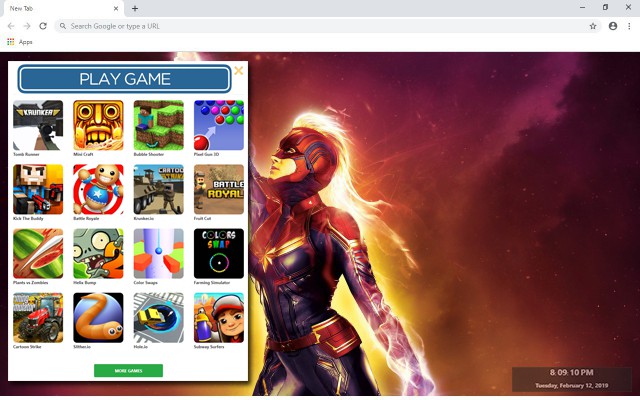This screenshot has height=400, width=640.
Task: Play the red tractor farming game icon
Action: click(x=38, y=318)
